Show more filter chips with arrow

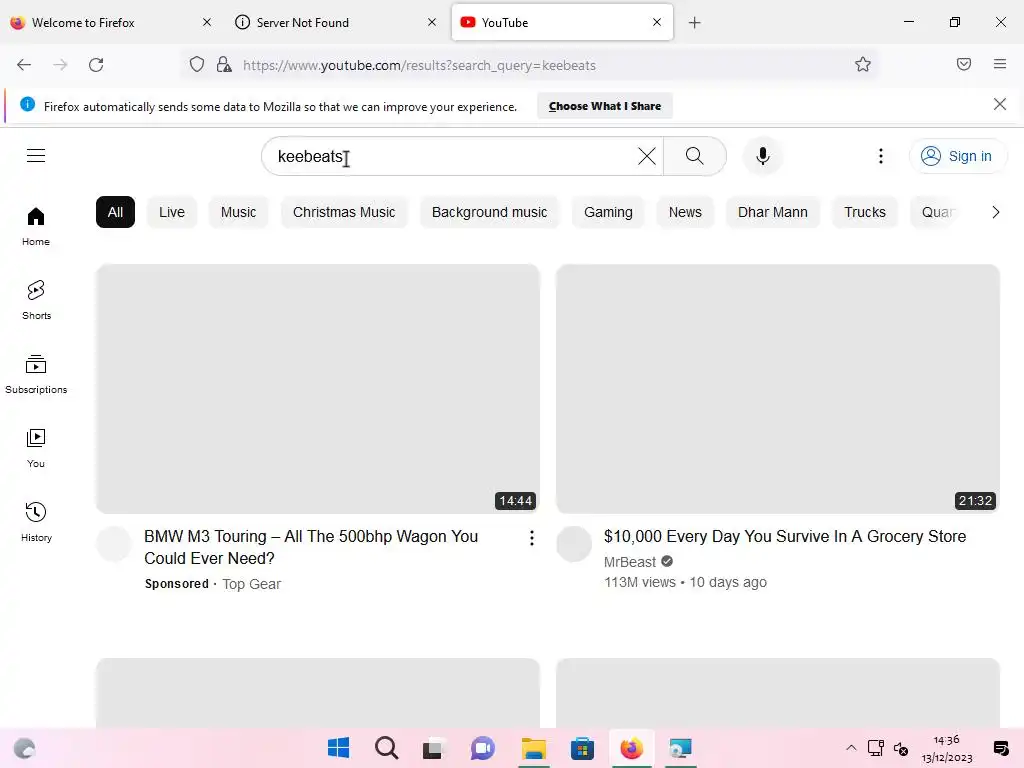[995, 212]
